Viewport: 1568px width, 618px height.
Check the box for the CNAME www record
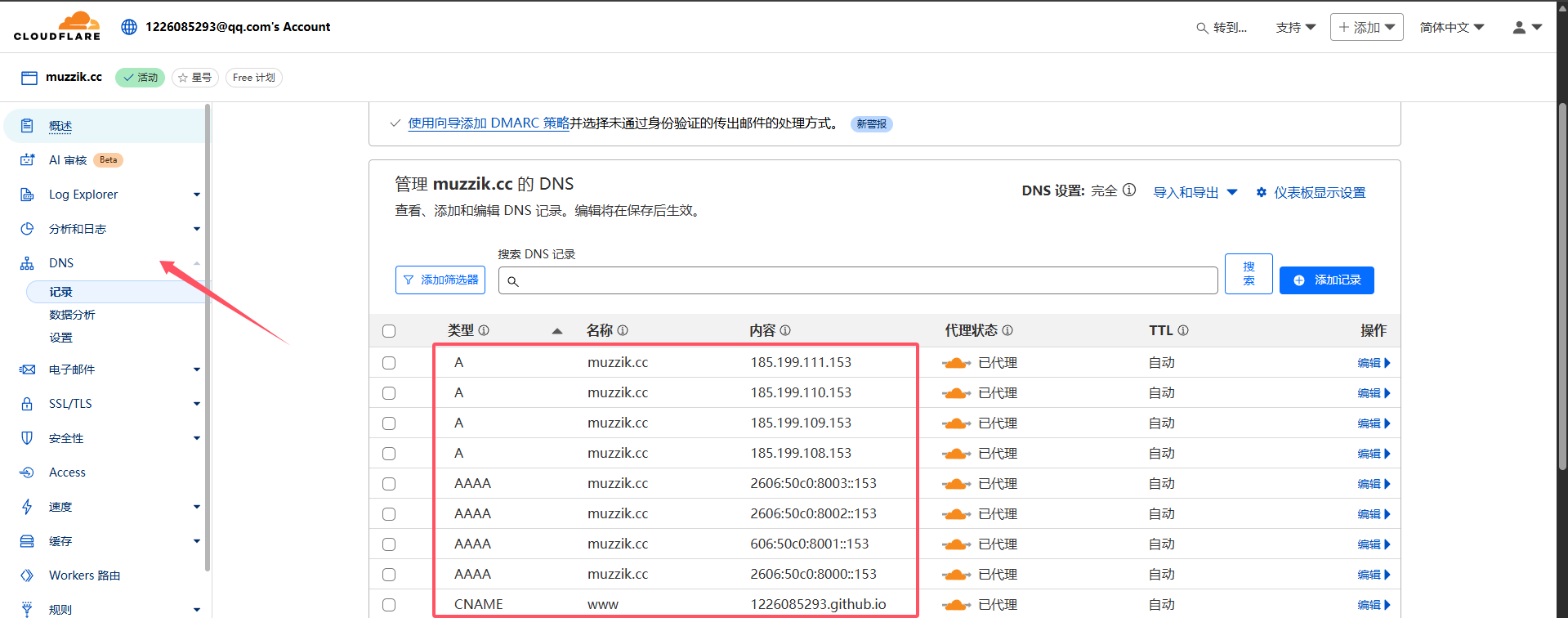389,605
